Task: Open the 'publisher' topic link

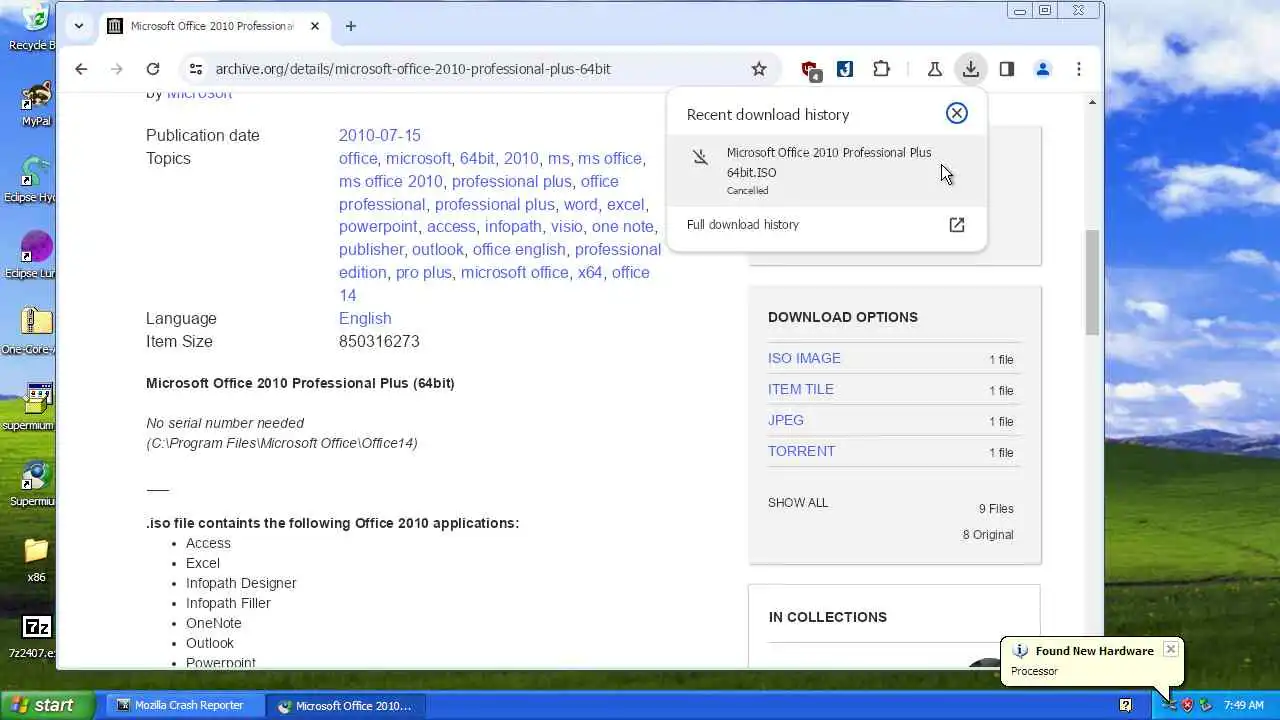Action: pyautogui.click(x=370, y=249)
